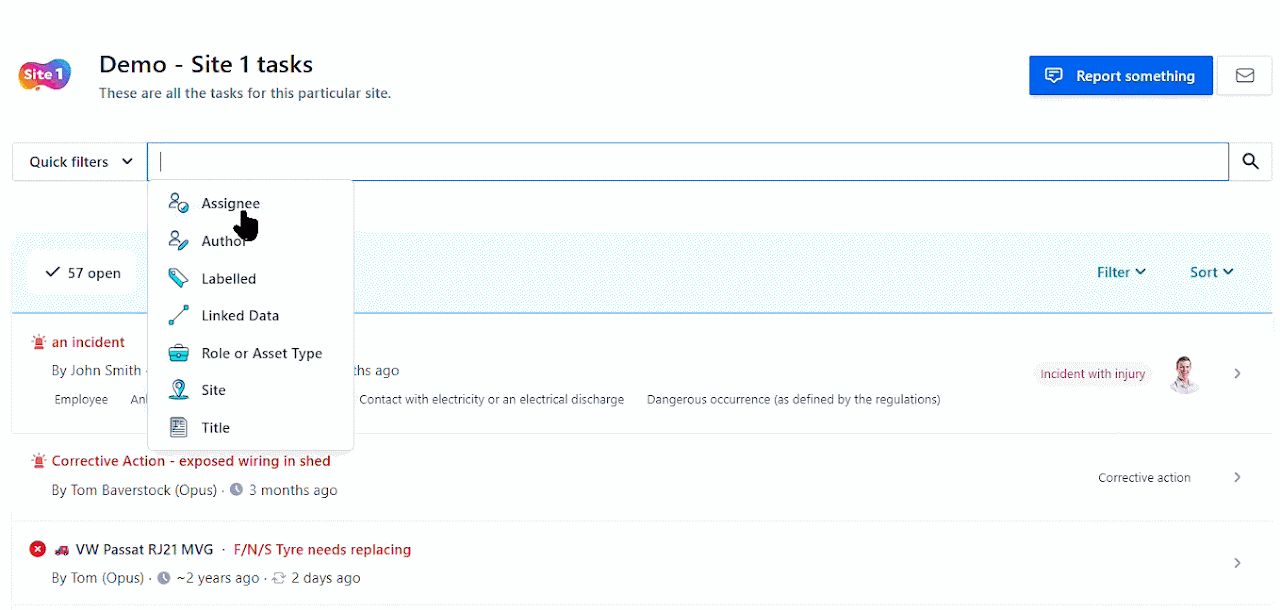Choose Linked Data filter option

click(250, 315)
